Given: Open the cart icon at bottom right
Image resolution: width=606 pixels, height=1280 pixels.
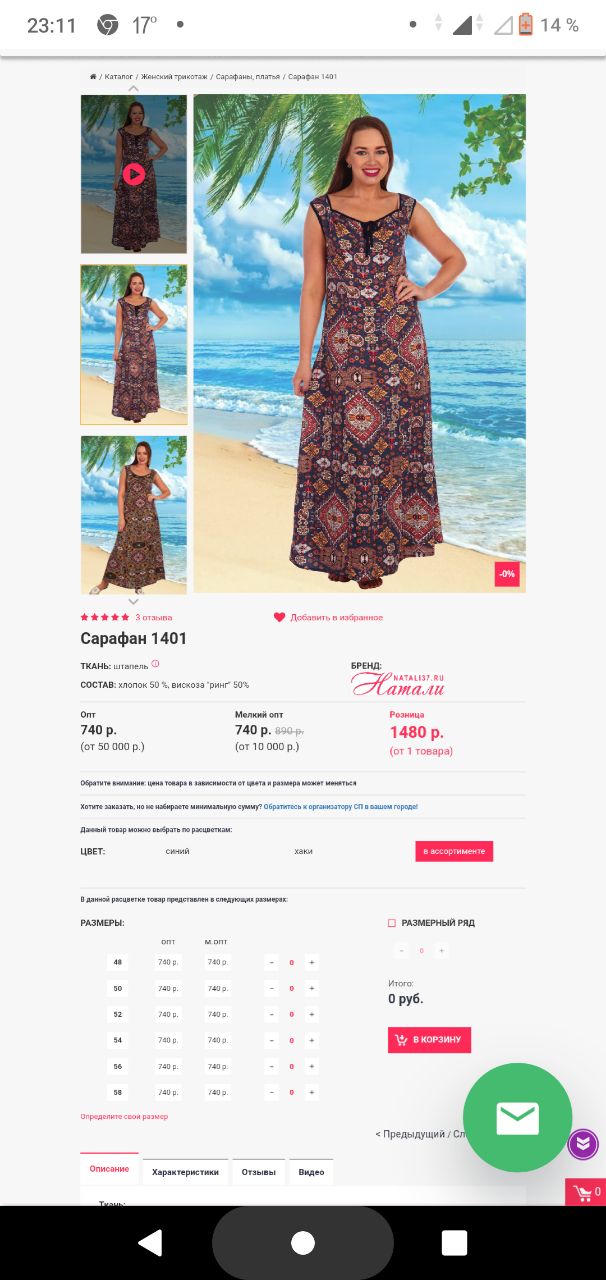Looking at the screenshot, I should pyautogui.click(x=585, y=1192).
